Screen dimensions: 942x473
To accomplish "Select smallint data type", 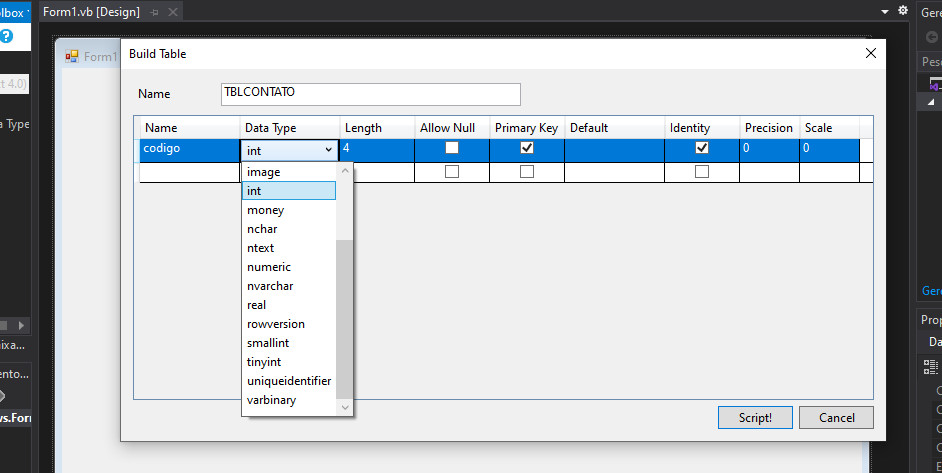I will click(288, 343).
